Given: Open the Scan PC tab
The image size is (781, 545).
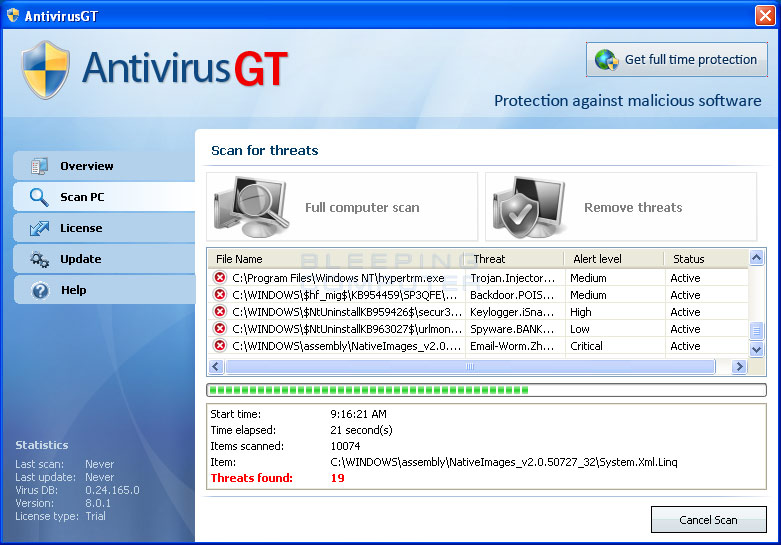Looking at the screenshot, I should point(81,197).
